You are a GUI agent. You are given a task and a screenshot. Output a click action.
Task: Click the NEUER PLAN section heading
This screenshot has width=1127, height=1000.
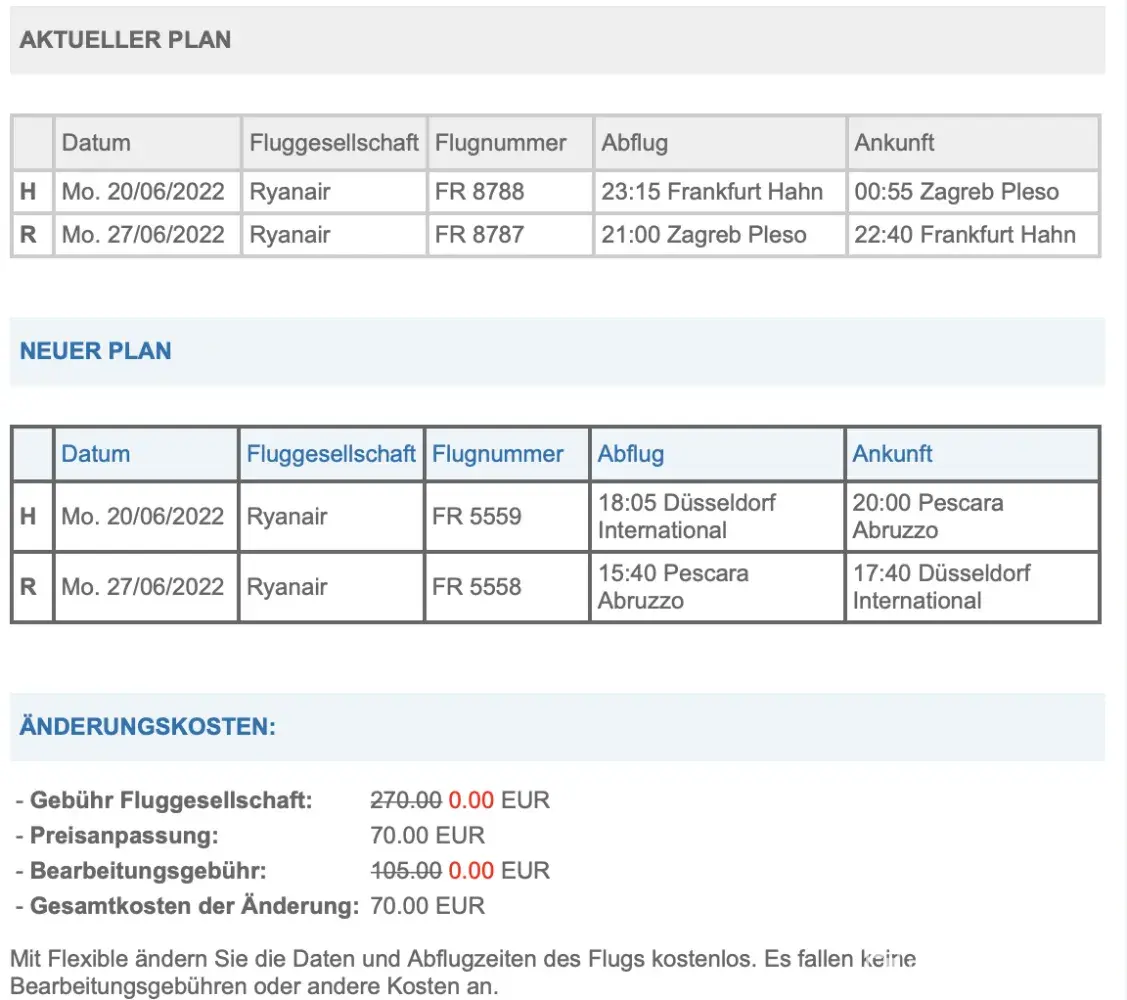95,351
